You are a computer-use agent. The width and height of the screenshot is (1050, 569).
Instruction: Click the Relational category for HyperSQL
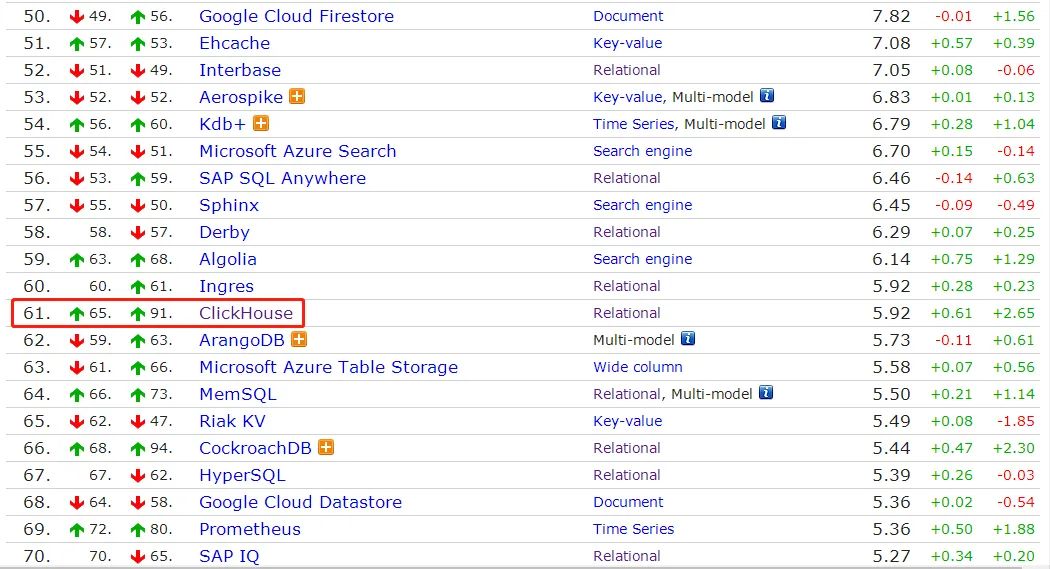tap(627, 475)
